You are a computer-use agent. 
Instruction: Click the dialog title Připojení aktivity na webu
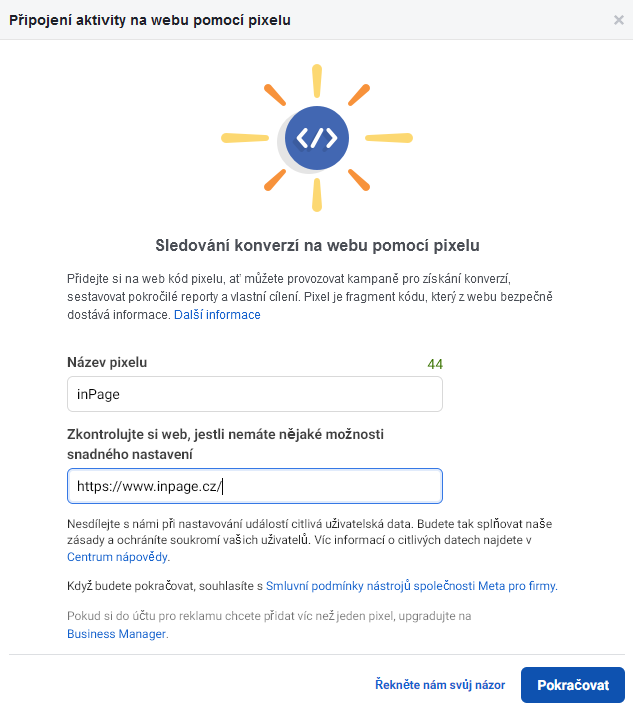150,20
